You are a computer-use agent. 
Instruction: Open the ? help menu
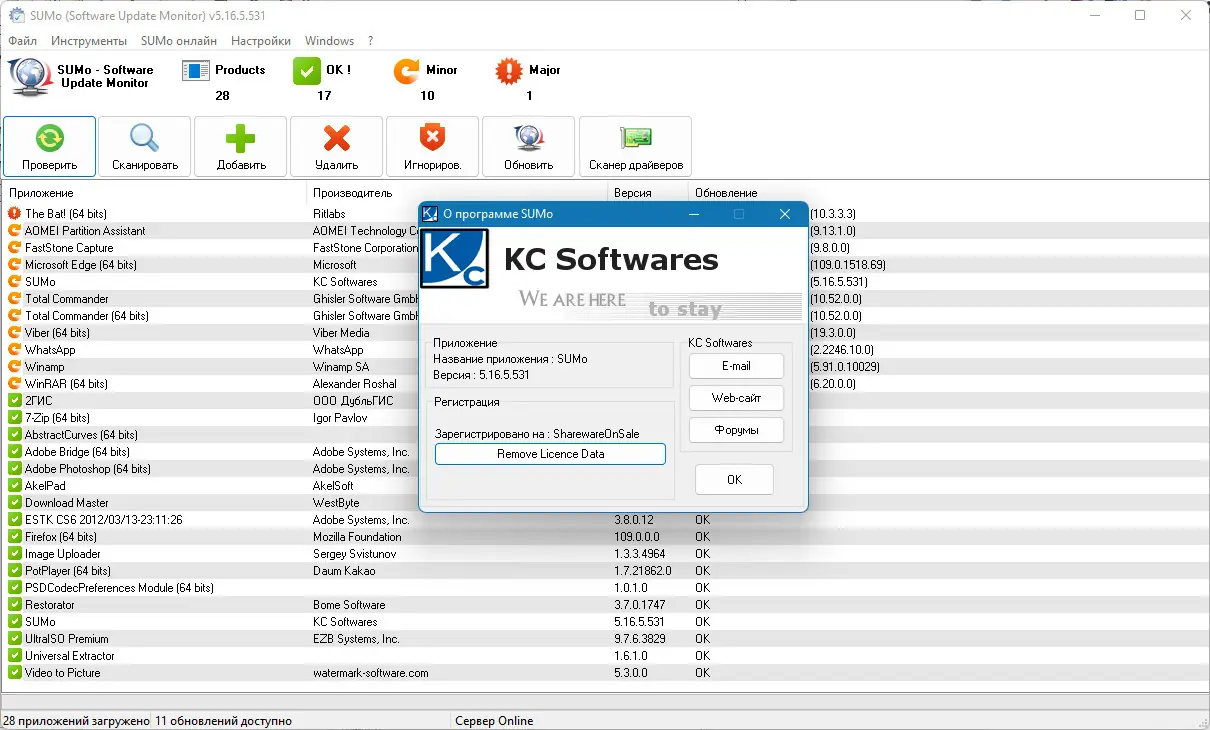tap(371, 41)
